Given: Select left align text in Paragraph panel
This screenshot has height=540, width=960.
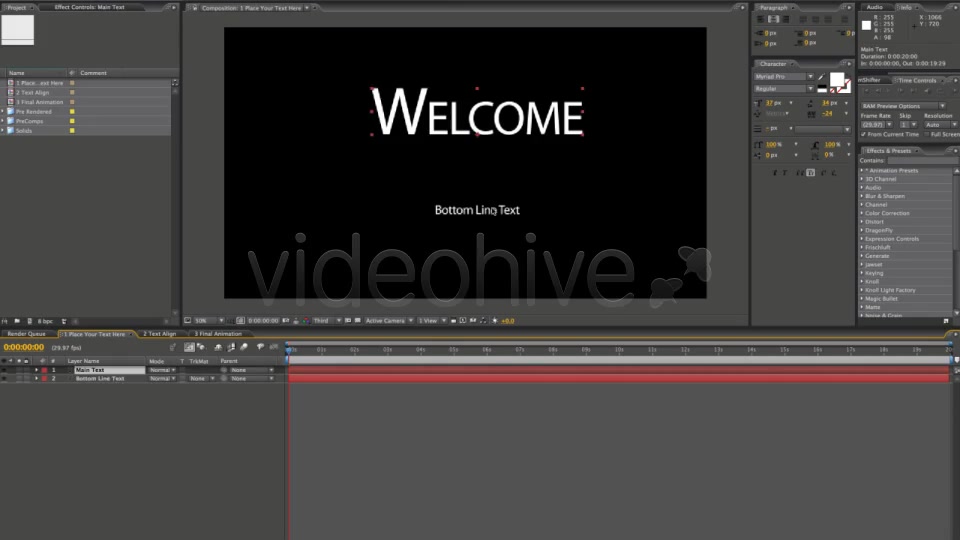Looking at the screenshot, I should point(760,20).
